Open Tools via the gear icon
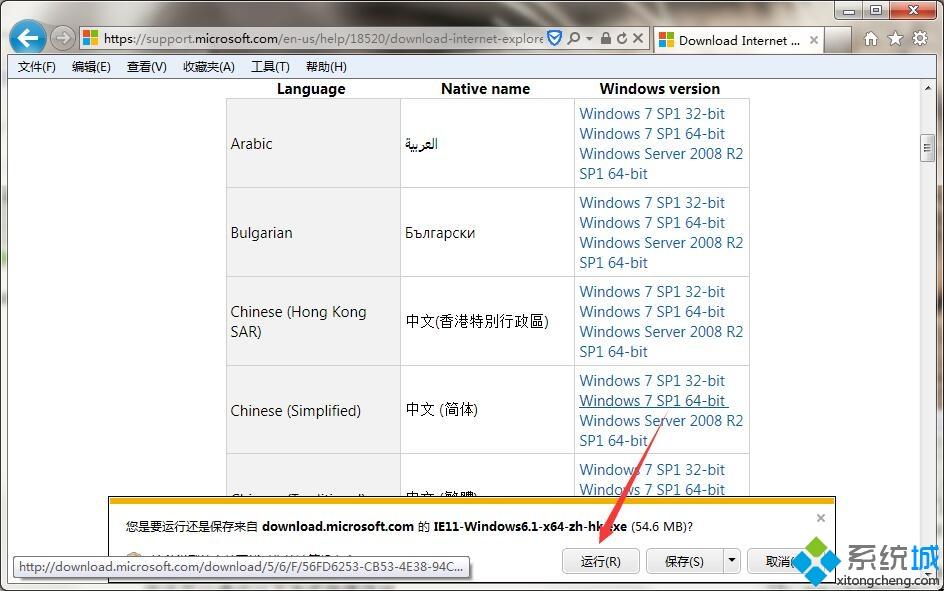 [x=920, y=38]
